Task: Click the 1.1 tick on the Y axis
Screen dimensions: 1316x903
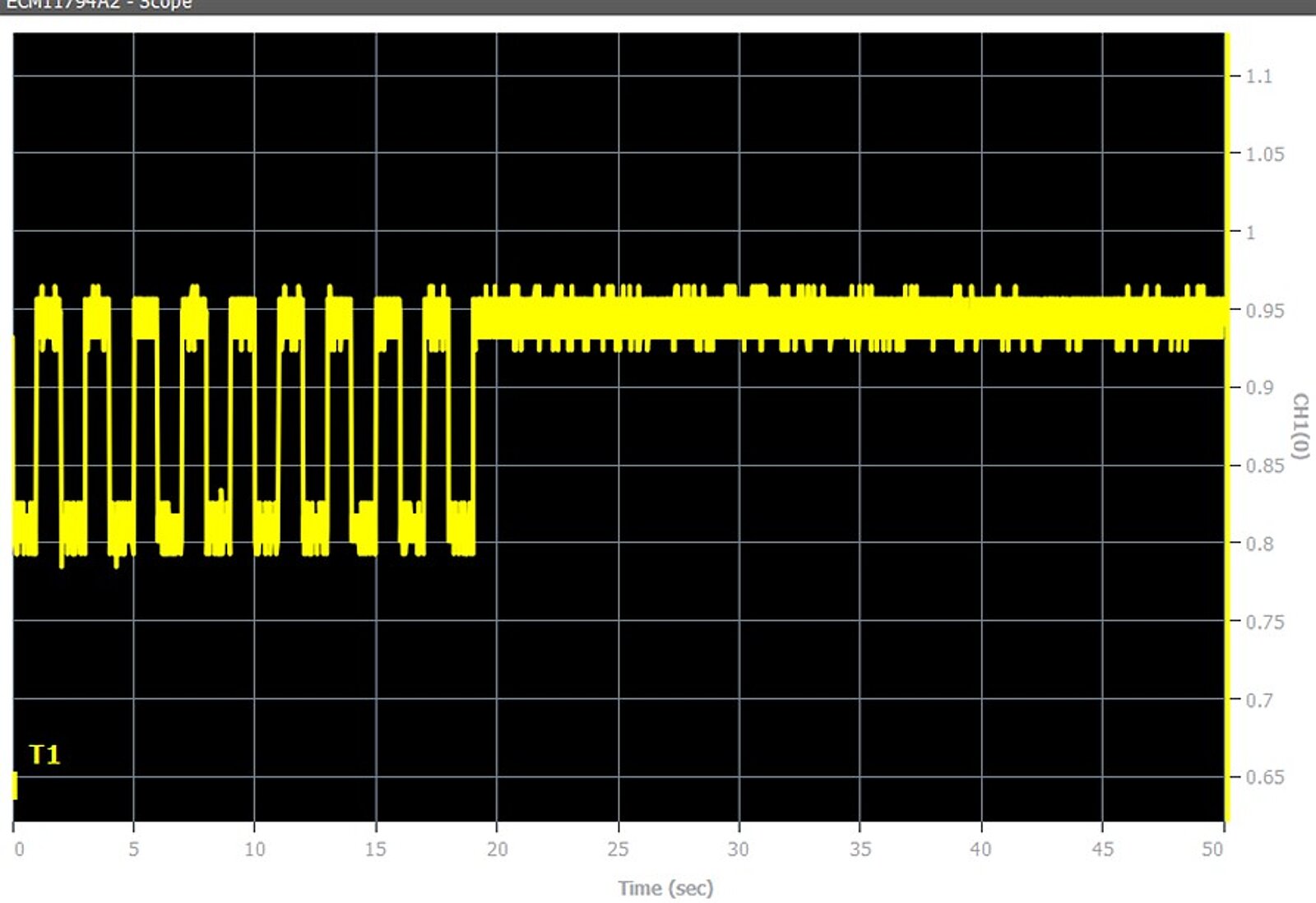Action: (x=1258, y=76)
